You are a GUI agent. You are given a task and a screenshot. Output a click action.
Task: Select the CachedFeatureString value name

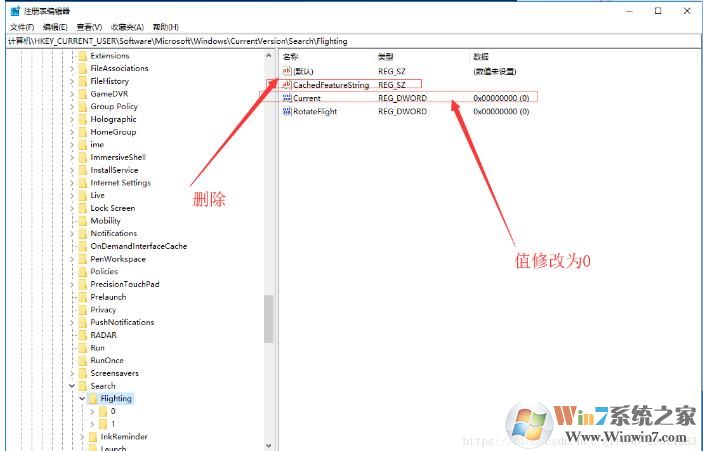331,85
